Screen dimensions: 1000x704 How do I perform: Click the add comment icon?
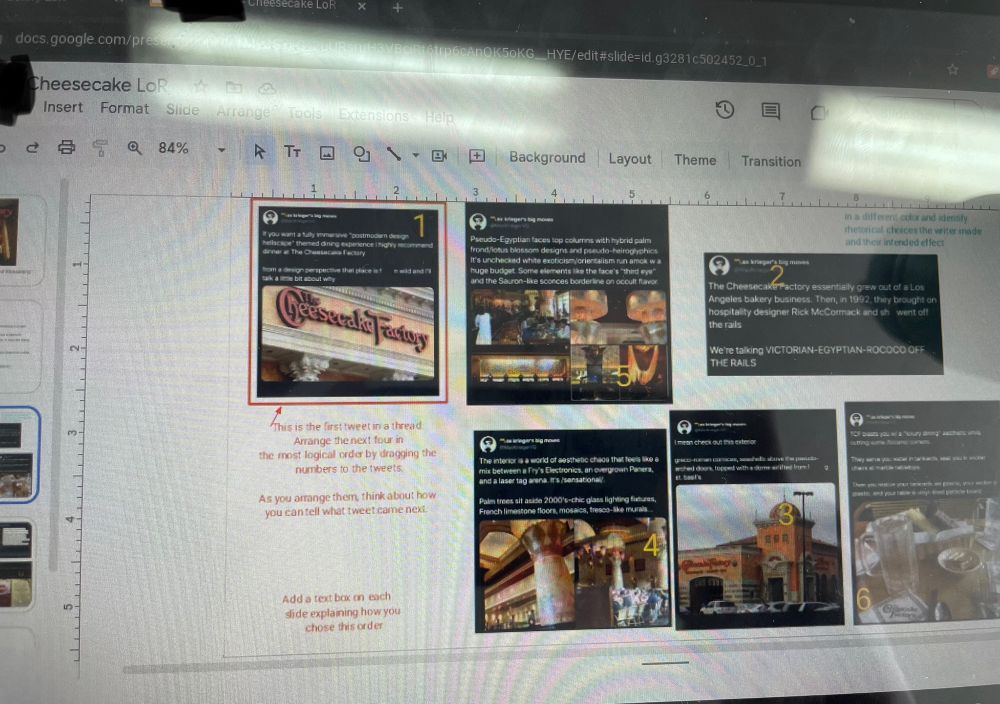click(477, 156)
